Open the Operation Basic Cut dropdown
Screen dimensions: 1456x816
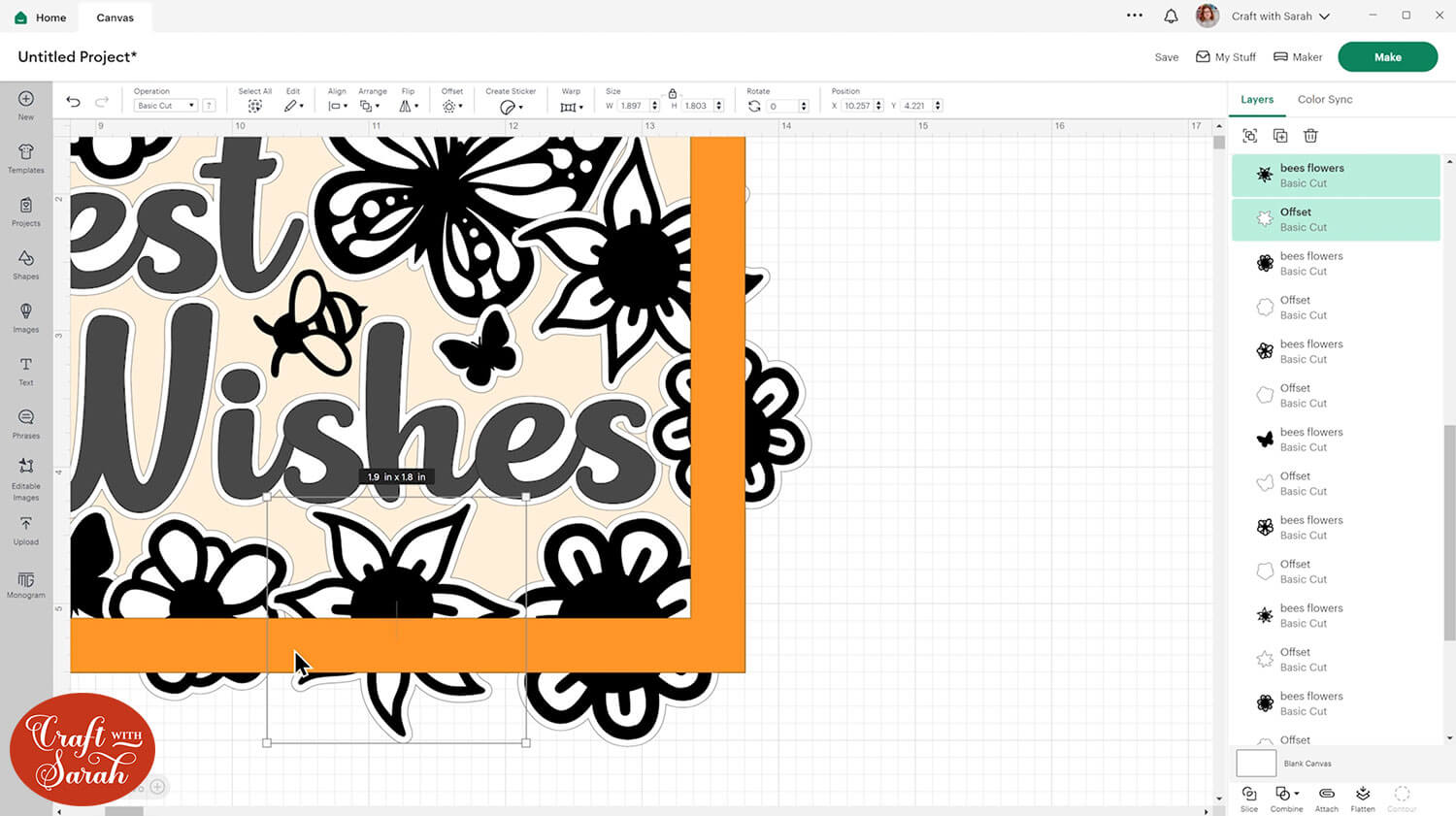coord(165,106)
